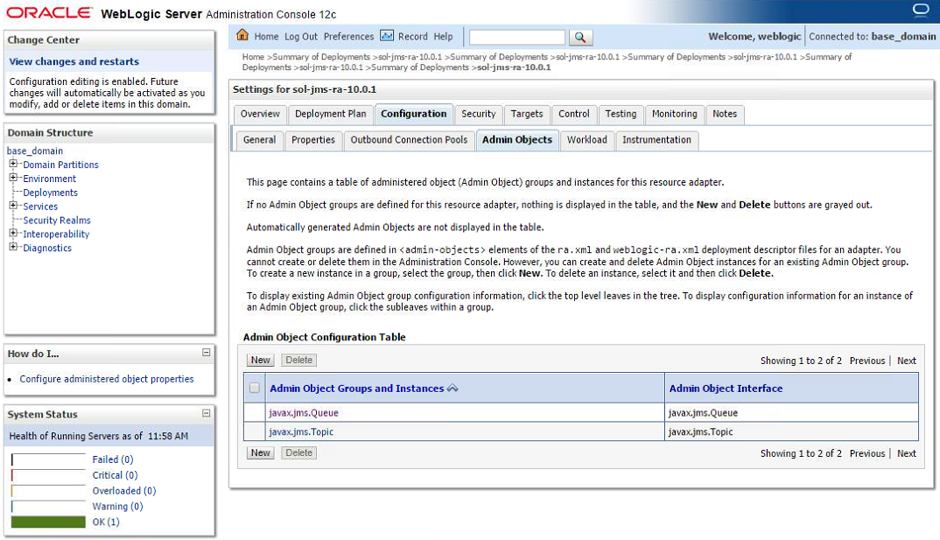
Task: Minimize the System Status panel
Action: point(206,414)
